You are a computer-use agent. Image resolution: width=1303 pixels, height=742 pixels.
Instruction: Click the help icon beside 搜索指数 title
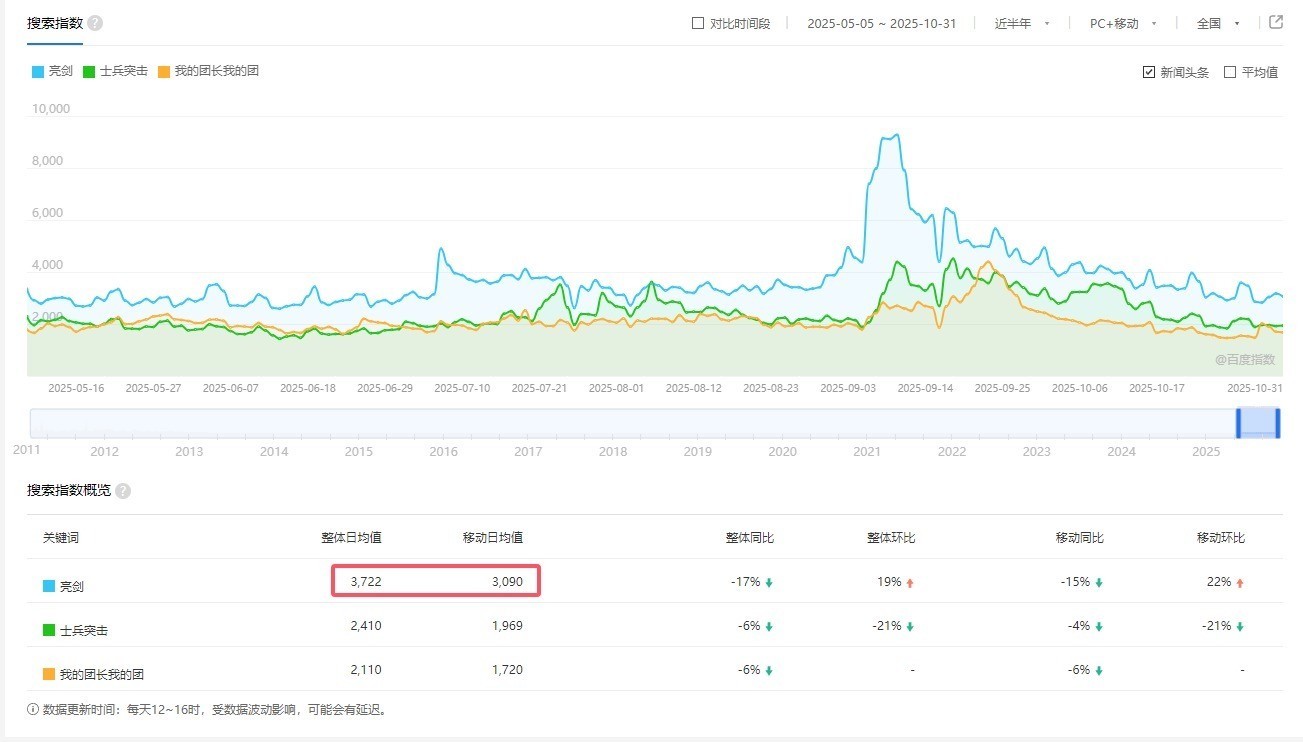pos(95,23)
